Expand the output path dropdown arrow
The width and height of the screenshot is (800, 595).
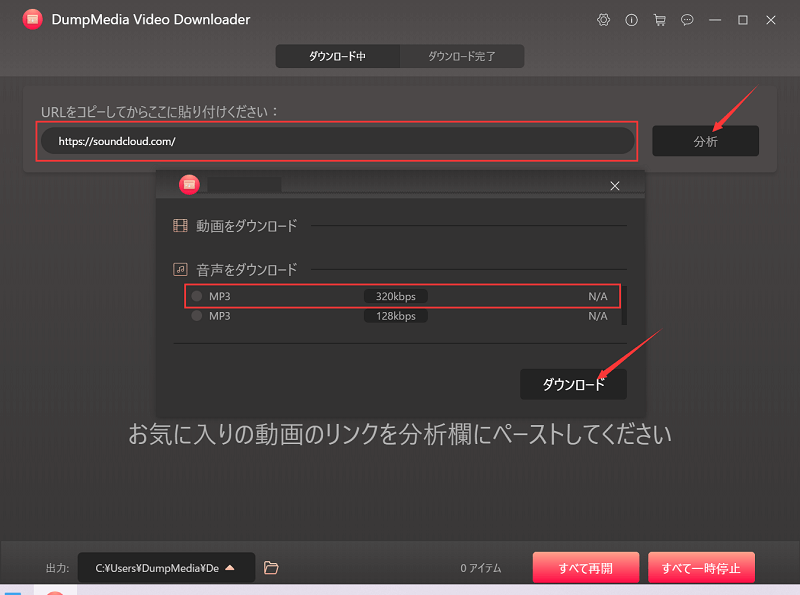coord(230,567)
